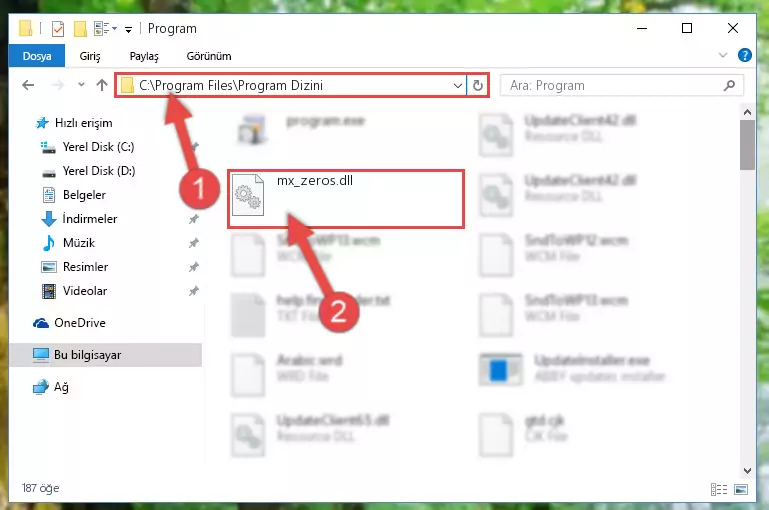Click the folder icon in title bar

pos(26,28)
